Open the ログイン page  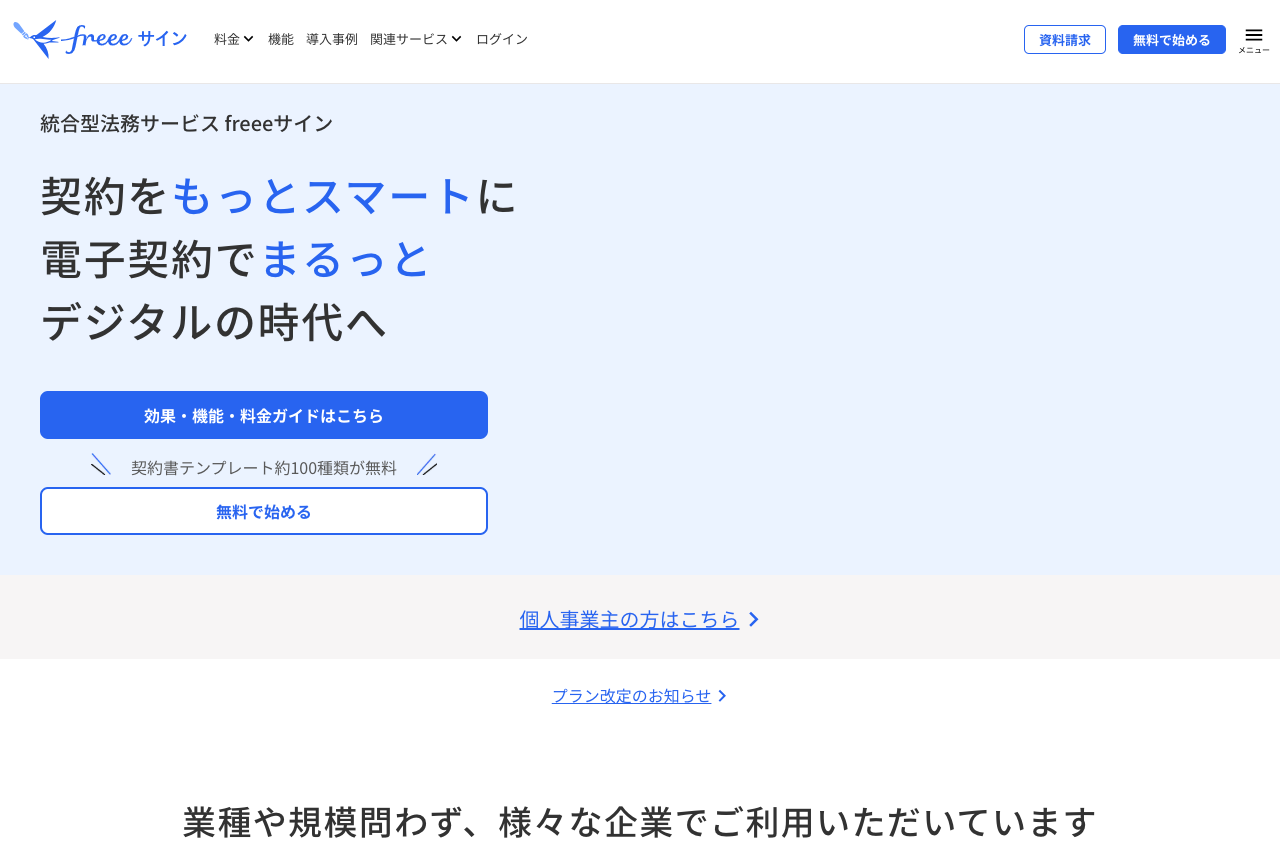click(501, 38)
